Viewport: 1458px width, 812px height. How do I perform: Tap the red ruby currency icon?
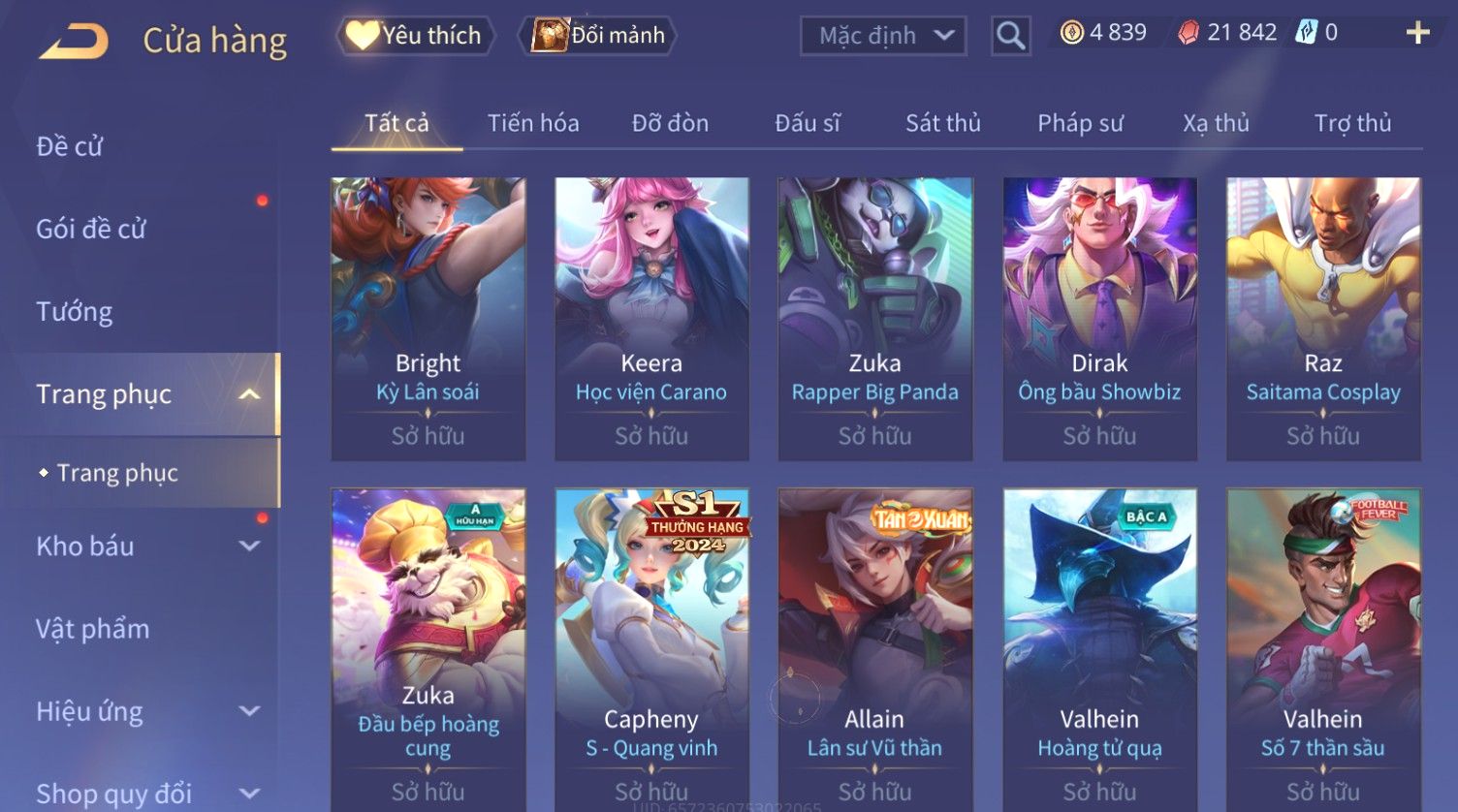pos(1188,33)
